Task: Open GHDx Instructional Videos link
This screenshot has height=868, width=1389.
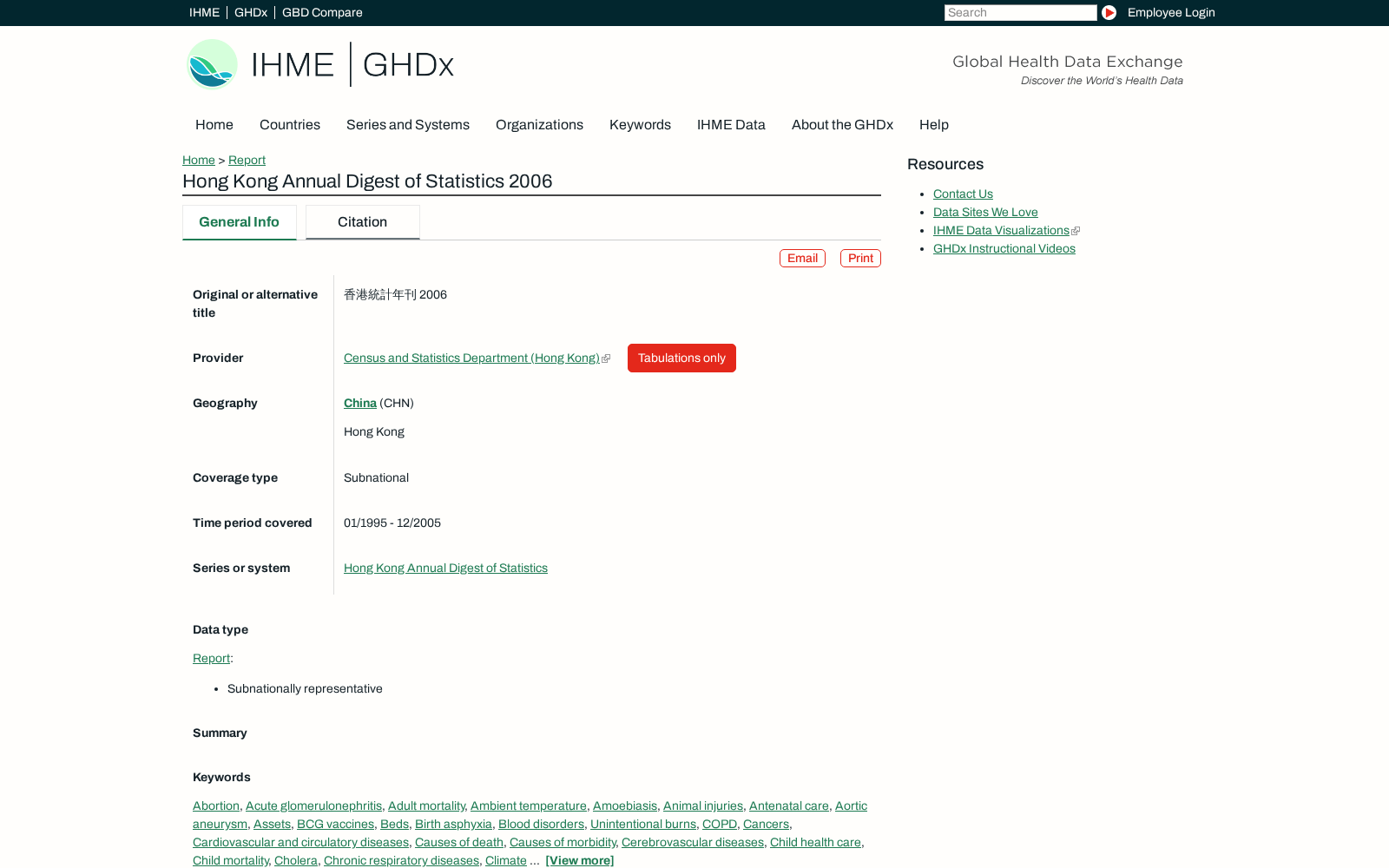Action: 1004,248
